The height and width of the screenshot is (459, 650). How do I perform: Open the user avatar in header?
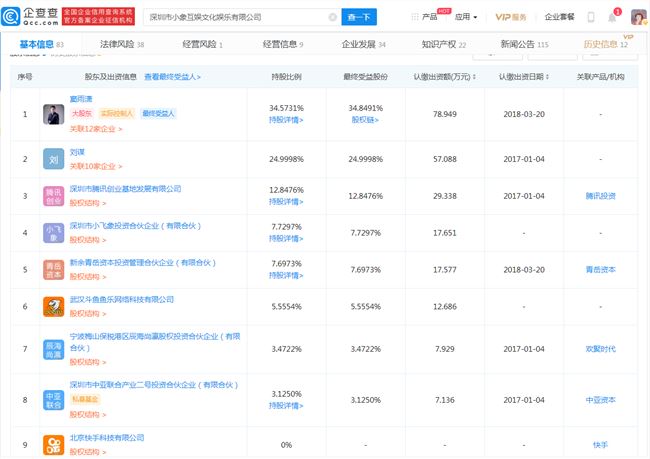tap(639, 17)
